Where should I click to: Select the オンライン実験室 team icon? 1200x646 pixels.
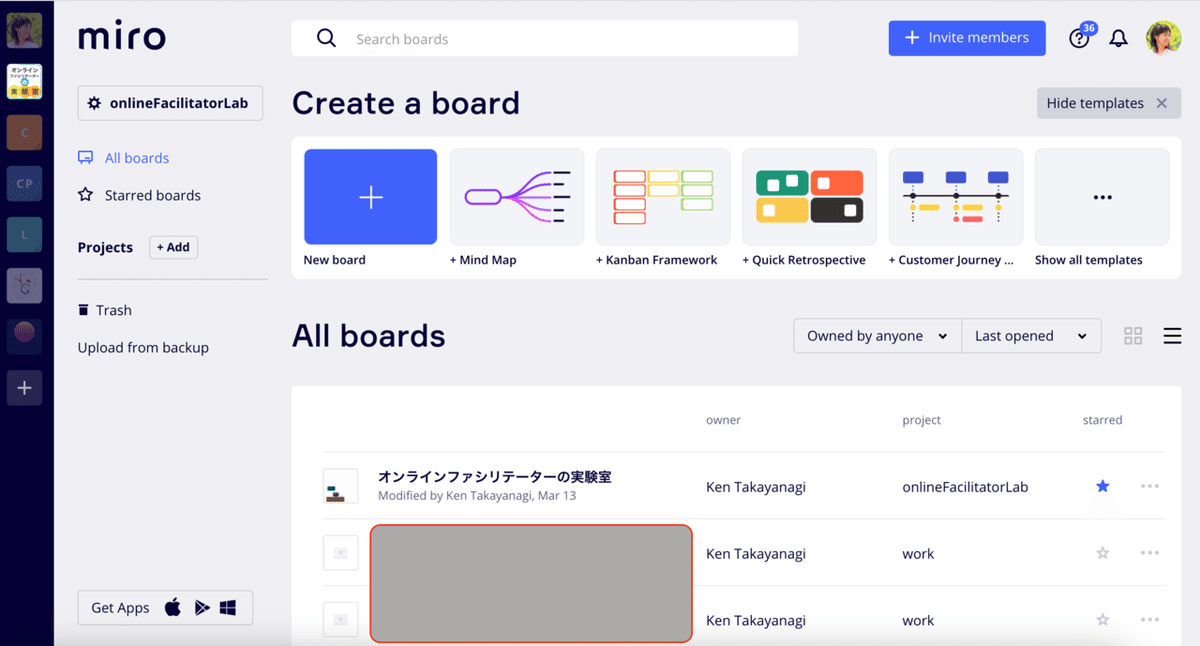(x=25, y=81)
